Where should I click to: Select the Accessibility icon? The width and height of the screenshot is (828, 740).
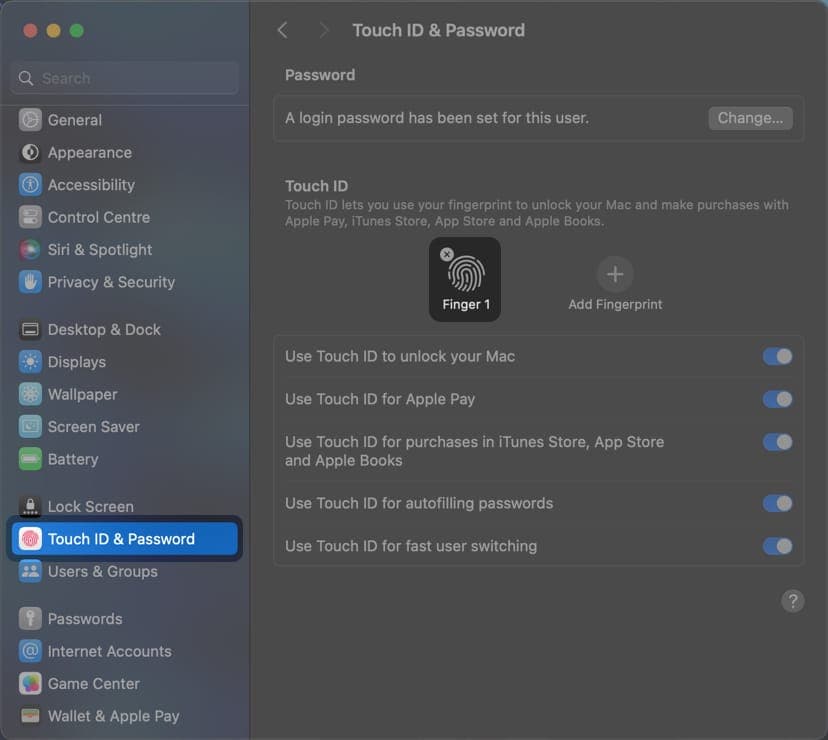[x=30, y=185]
